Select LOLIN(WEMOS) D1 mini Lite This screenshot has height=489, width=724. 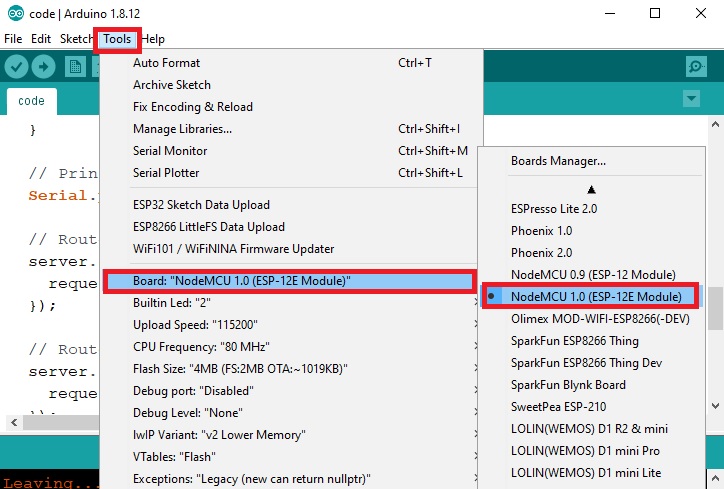coord(592,473)
